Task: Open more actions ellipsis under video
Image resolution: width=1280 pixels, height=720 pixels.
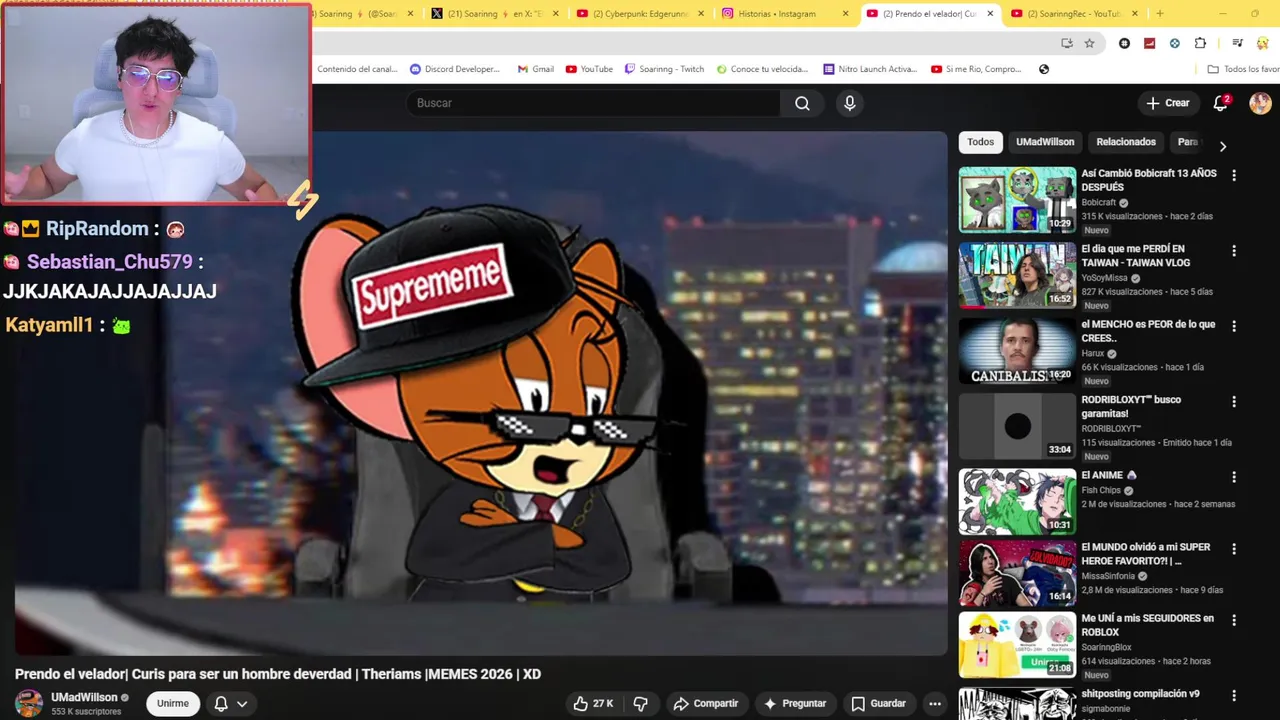Action: [x=935, y=703]
